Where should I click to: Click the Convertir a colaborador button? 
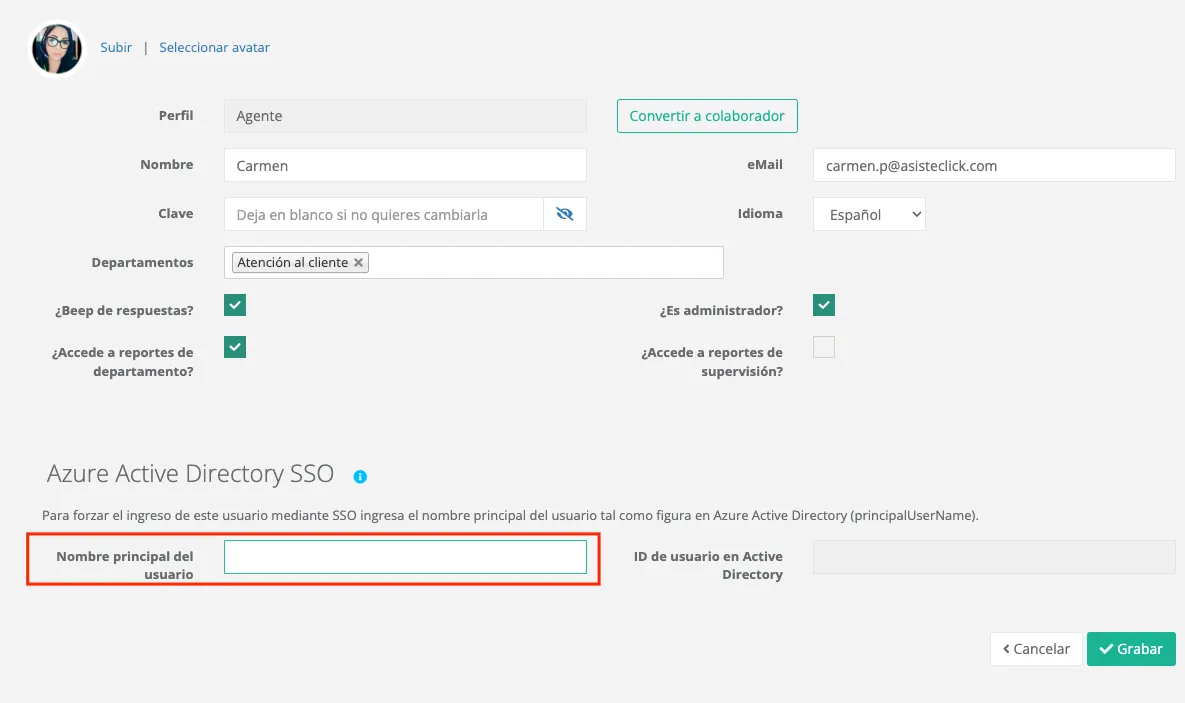707,116
